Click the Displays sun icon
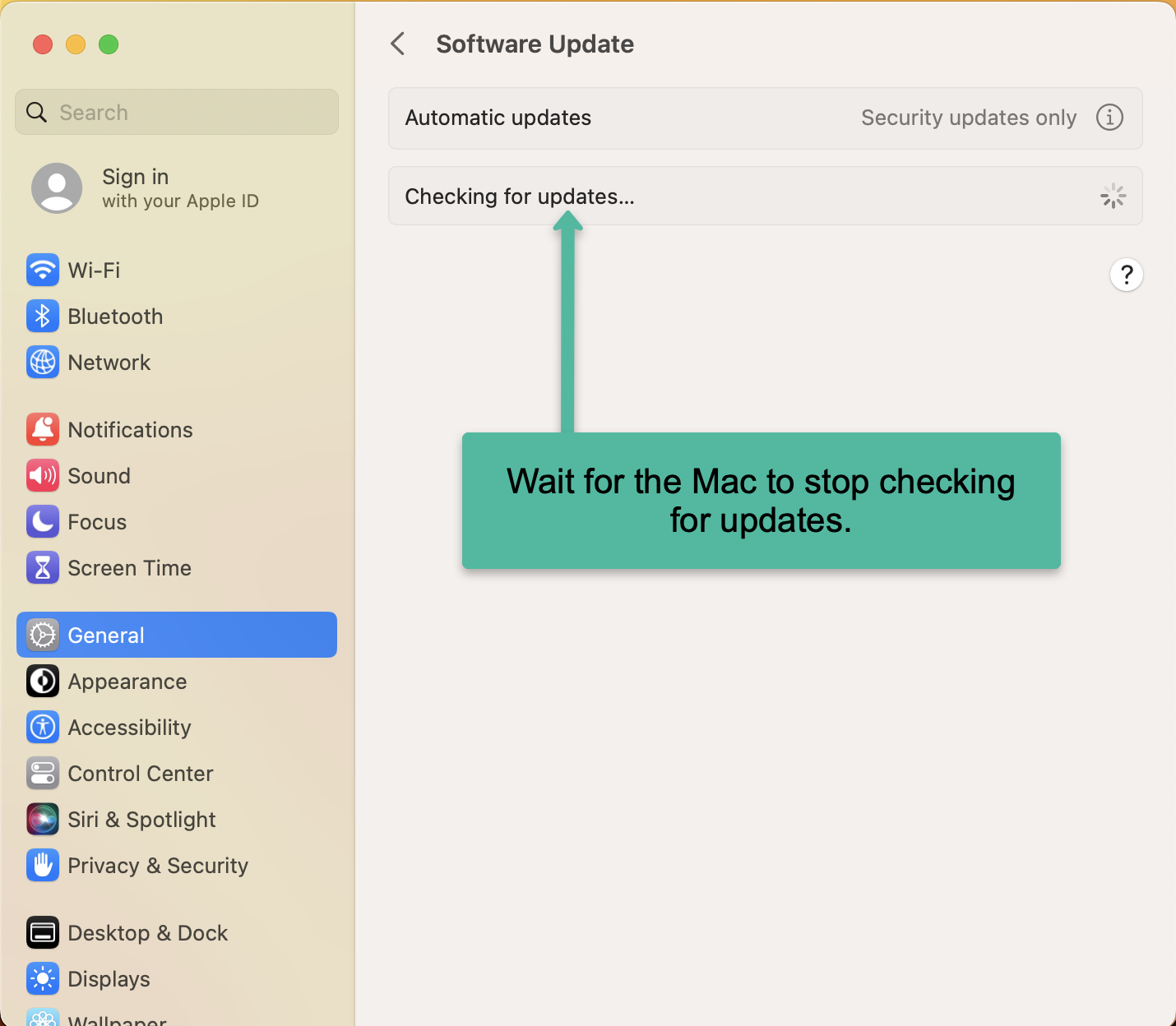 pyautogui.click(x=43, y=978)
